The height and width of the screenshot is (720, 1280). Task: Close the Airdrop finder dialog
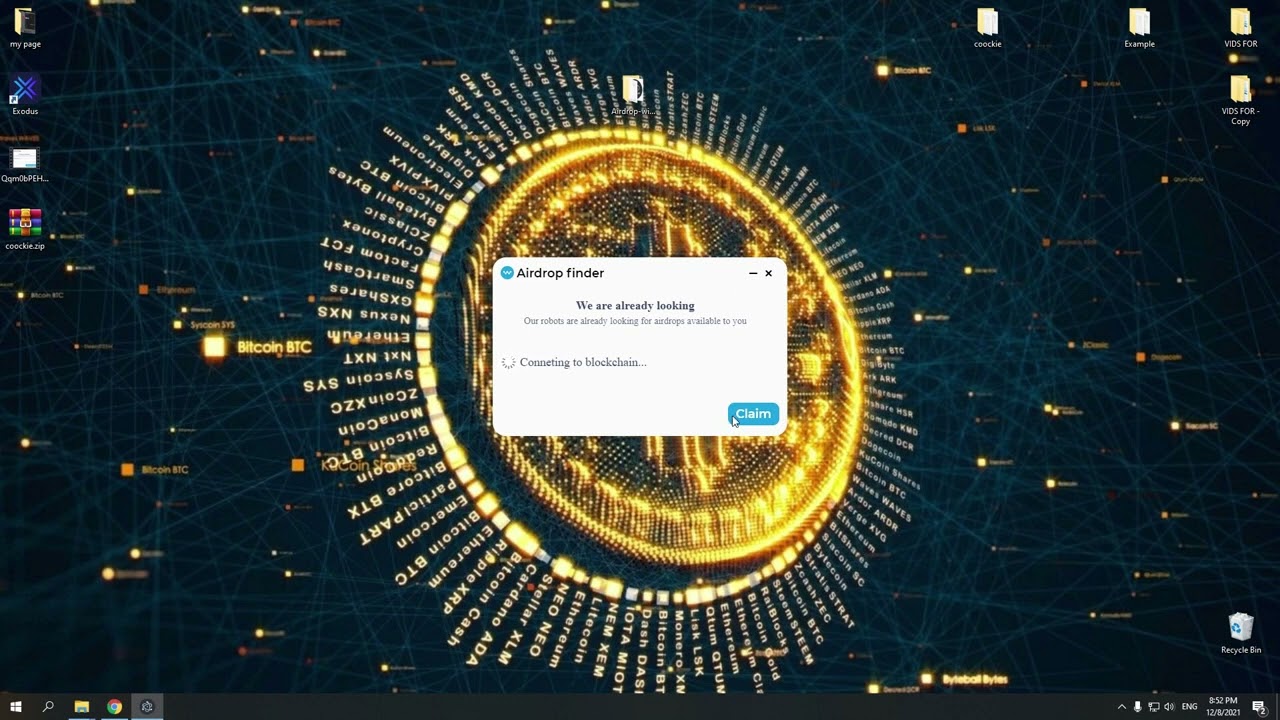click(x=768, y=273)
